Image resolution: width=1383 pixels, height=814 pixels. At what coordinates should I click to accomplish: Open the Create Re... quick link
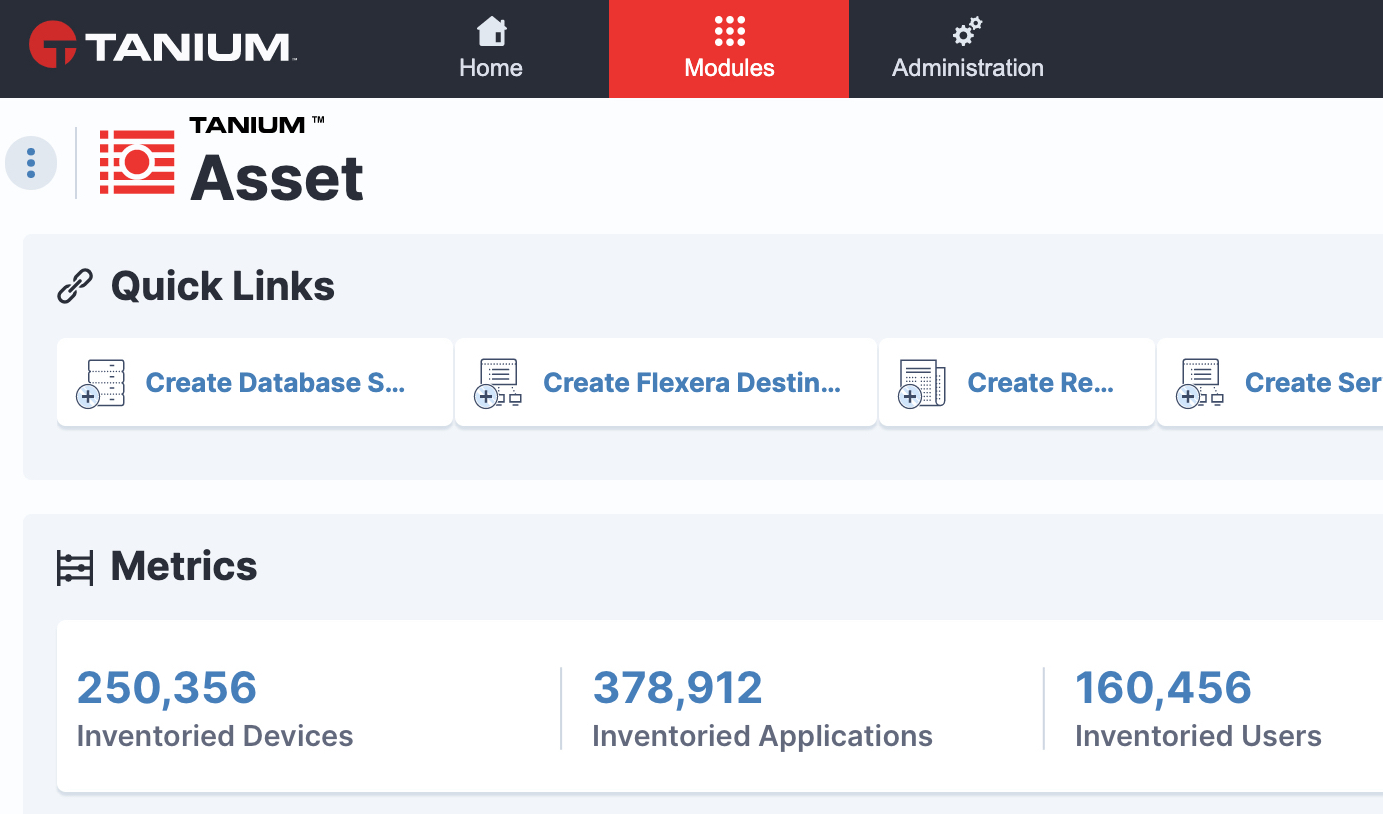point(1017,383)
